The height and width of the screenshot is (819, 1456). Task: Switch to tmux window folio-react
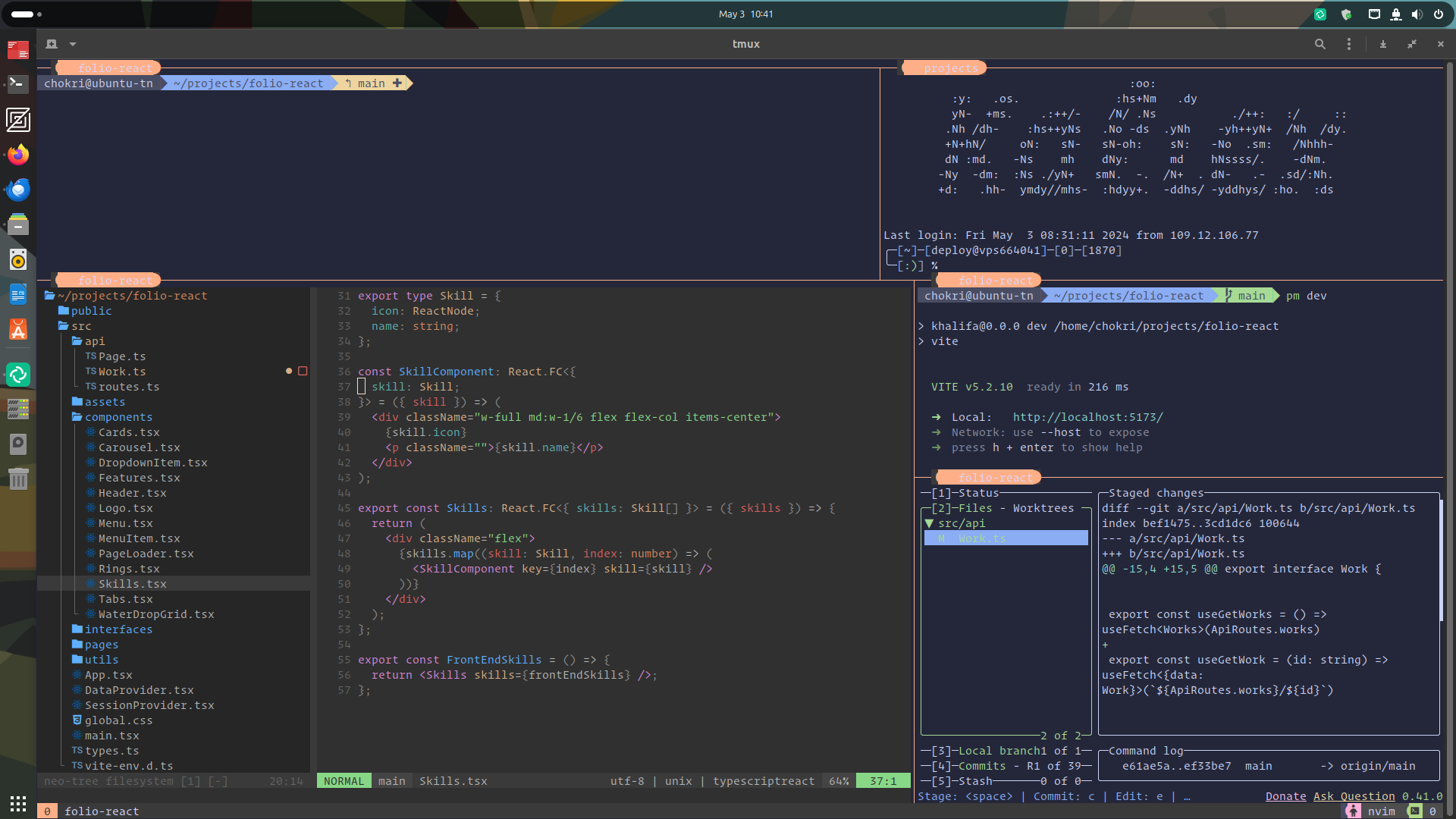click(102, 811)
